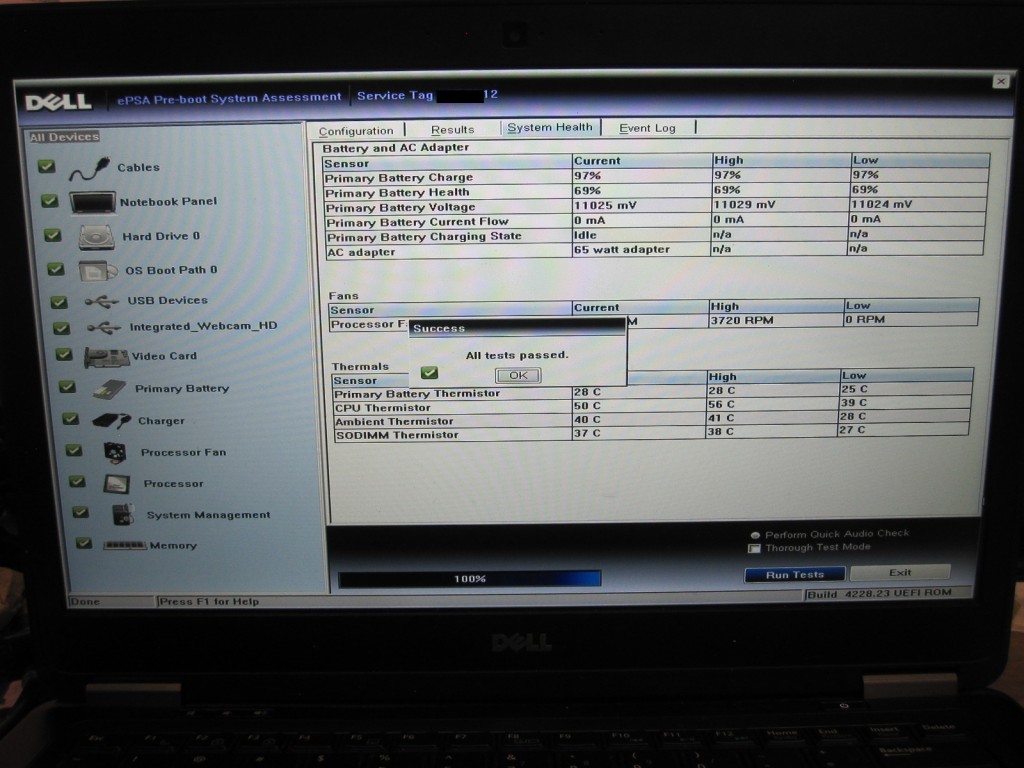Click the Charger adapter icon
Screen dimensions: 1024x768
coord(112,421)
